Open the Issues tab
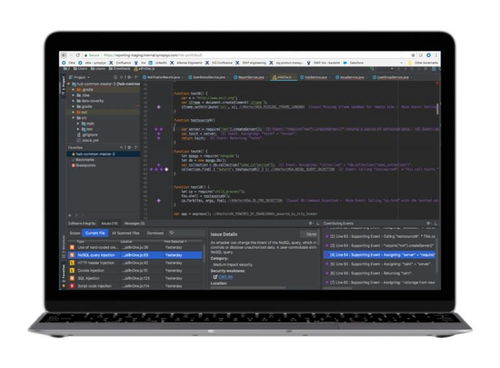500x368 pixels. coord(109,223)
